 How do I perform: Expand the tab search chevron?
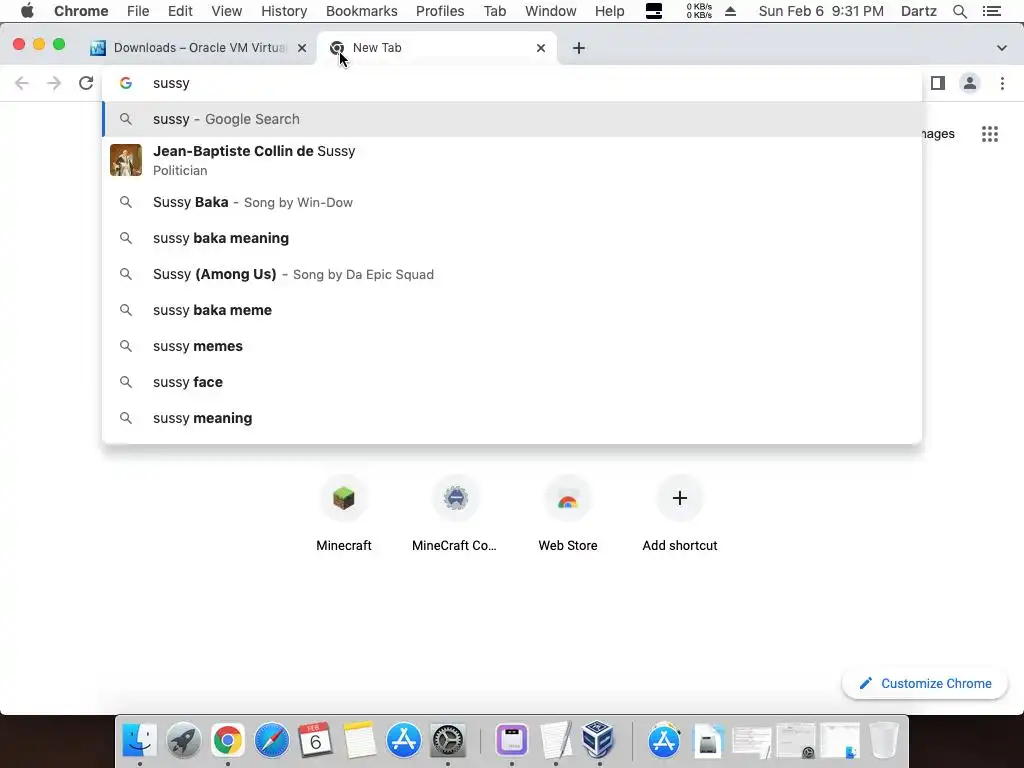pyautogui.click(x=1002, y=48)
